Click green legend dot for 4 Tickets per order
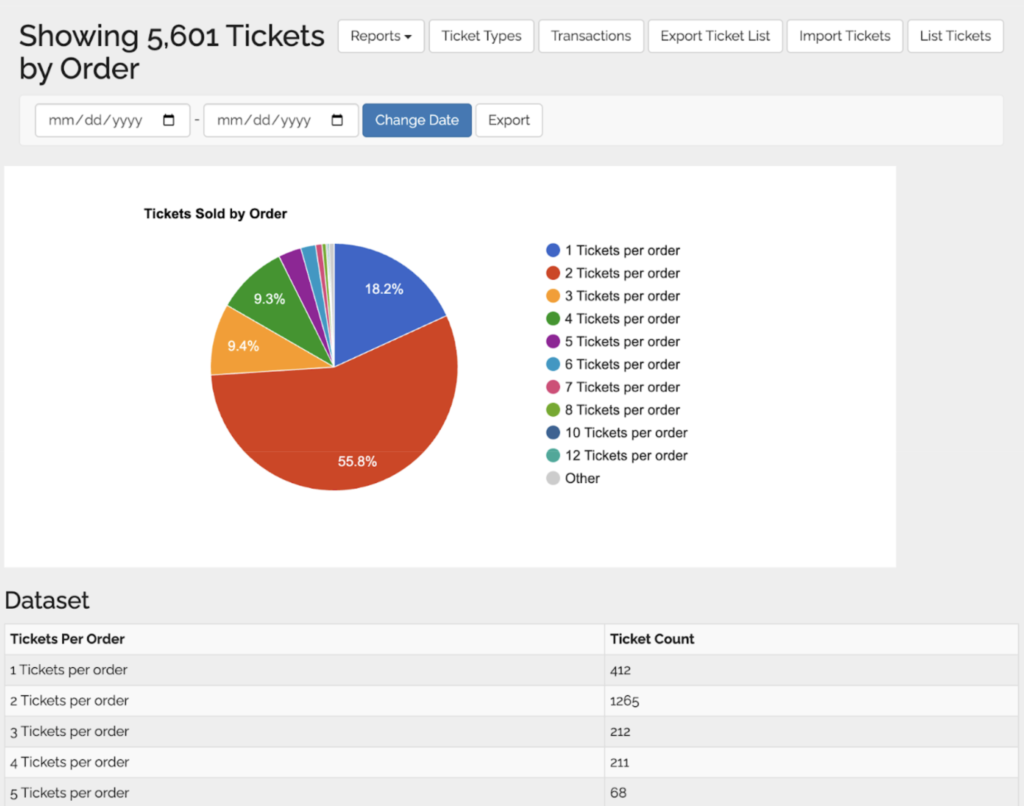Image resolution: width=1024 pixels, height=806 pixels. point(553,319)
